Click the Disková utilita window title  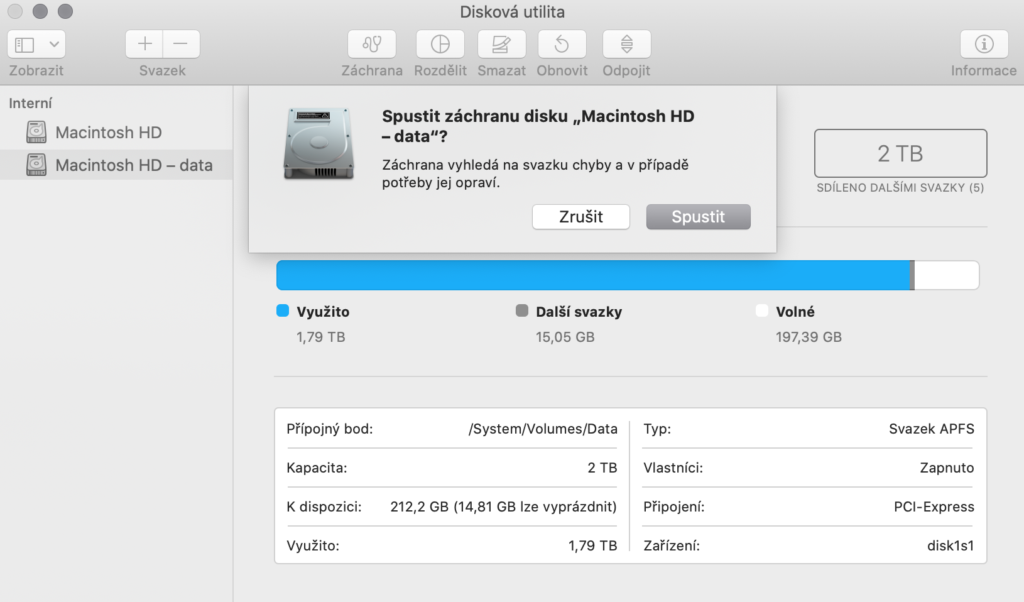[x=512, y=12]
